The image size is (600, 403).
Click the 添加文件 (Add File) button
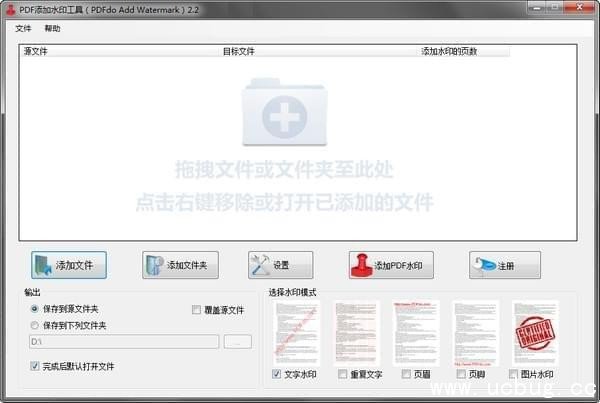pos(69,265)
